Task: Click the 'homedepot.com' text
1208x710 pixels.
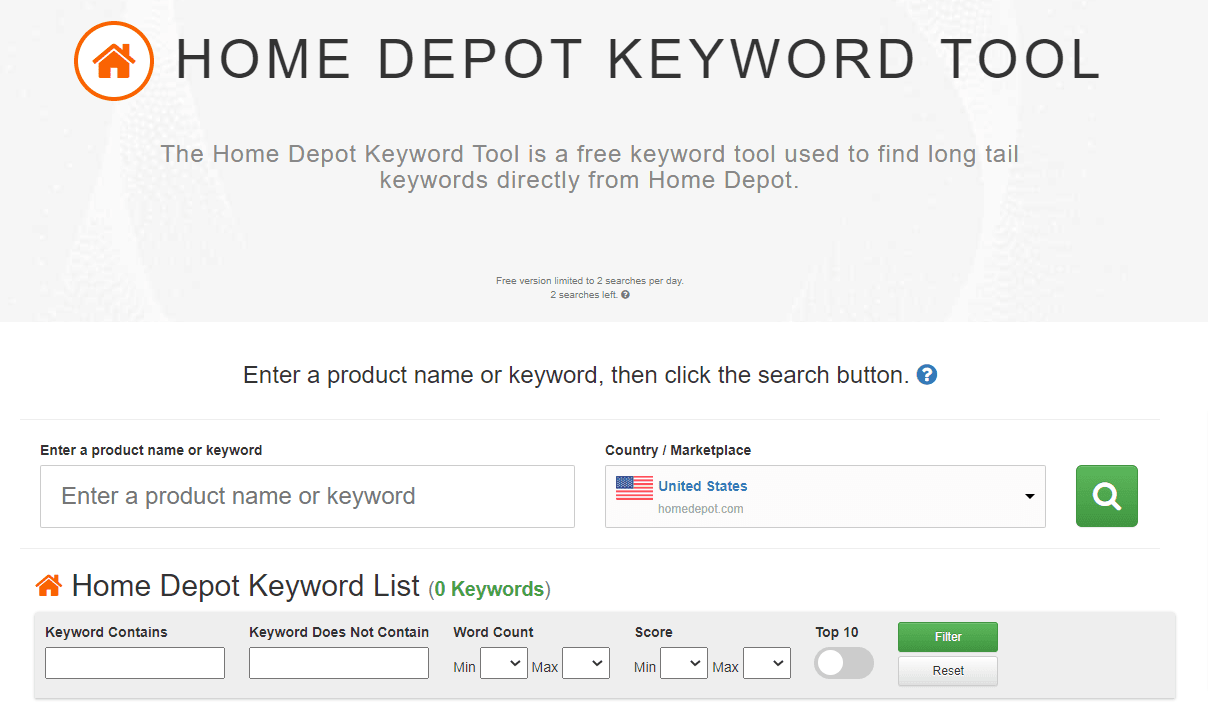Action: 701,509
